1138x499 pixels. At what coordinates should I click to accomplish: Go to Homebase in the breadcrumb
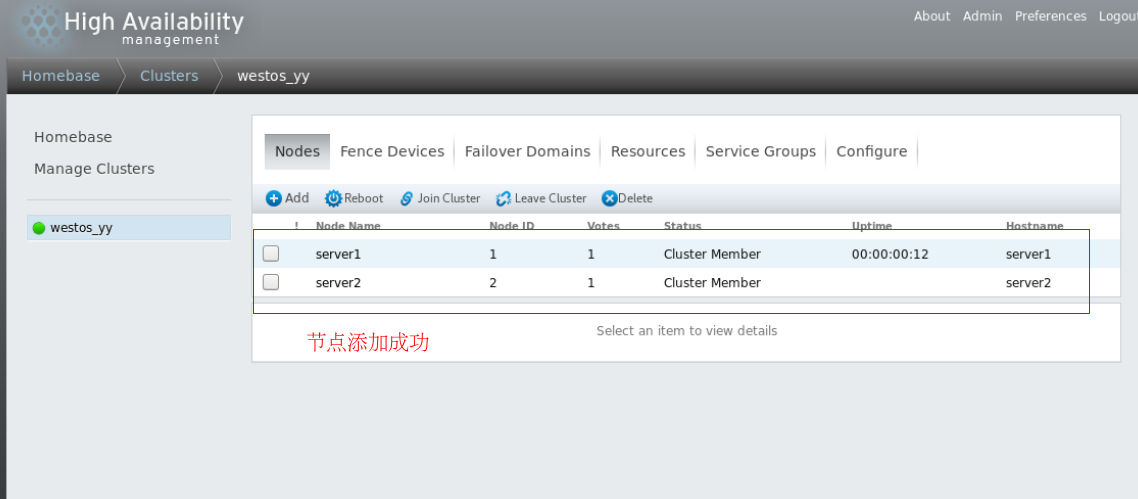tap(61, 75)
